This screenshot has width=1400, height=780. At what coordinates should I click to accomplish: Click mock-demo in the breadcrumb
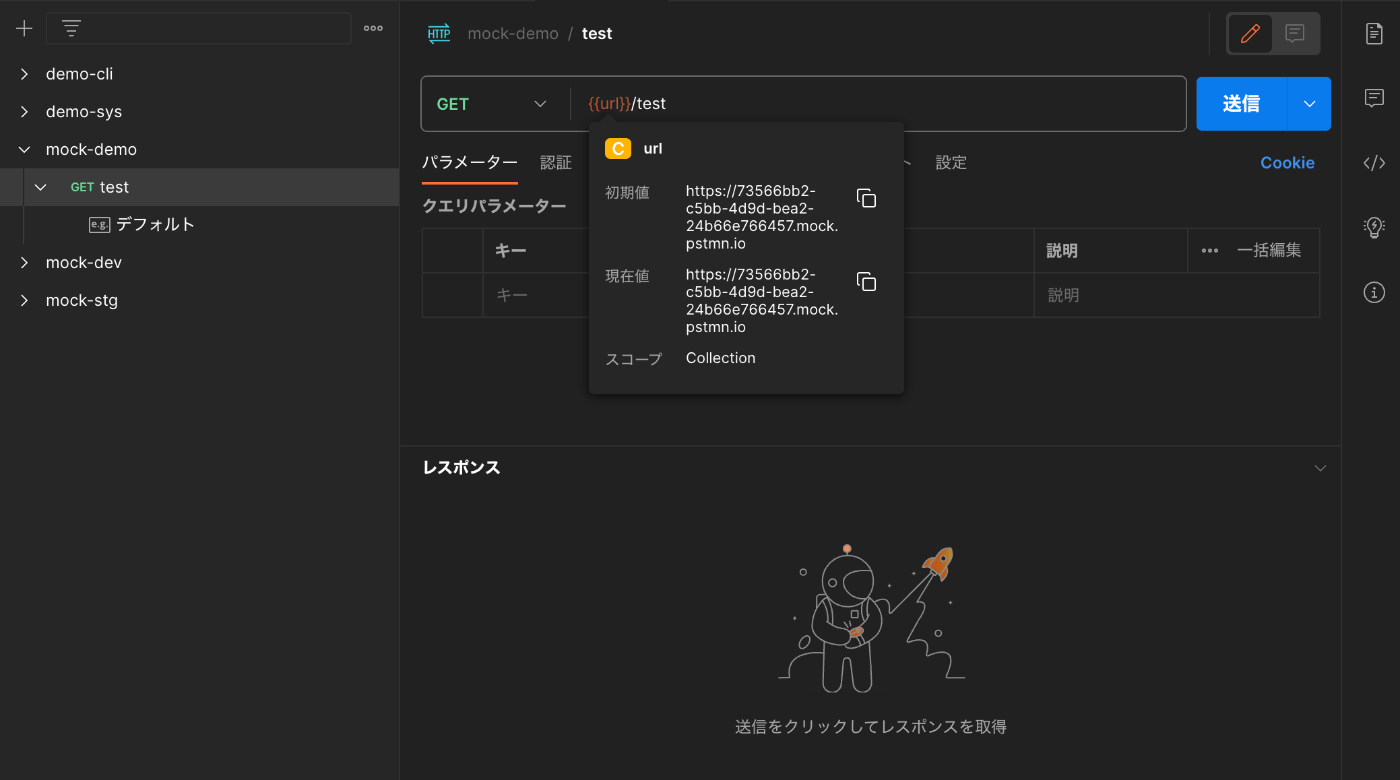tap(513, 33)
